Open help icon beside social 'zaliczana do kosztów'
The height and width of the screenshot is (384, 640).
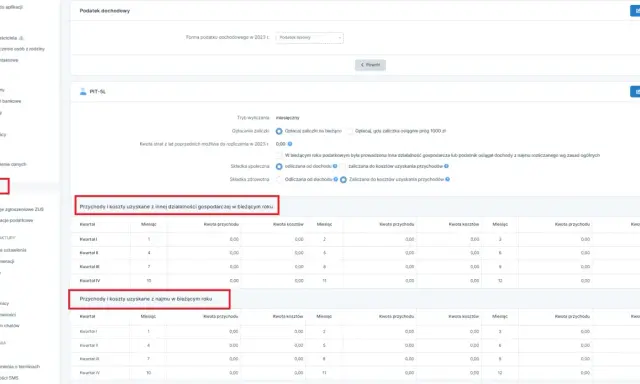tap(446, 166)
